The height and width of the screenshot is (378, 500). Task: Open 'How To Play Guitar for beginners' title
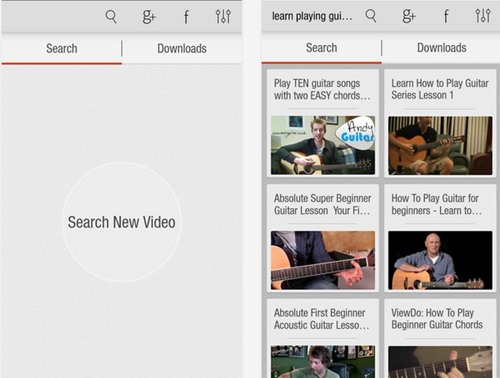(436, 204)
